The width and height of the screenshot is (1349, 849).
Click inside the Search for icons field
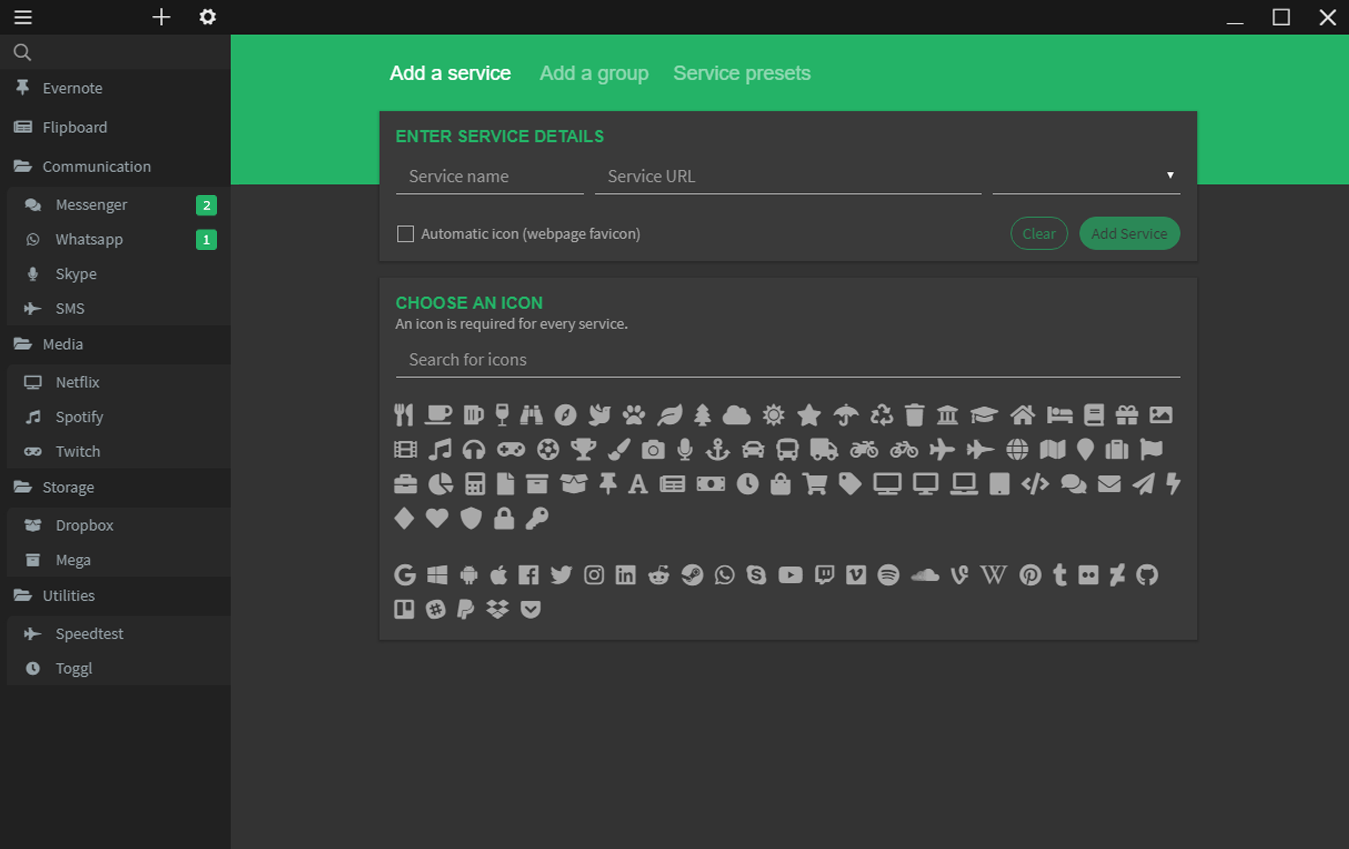pos(787,360)
